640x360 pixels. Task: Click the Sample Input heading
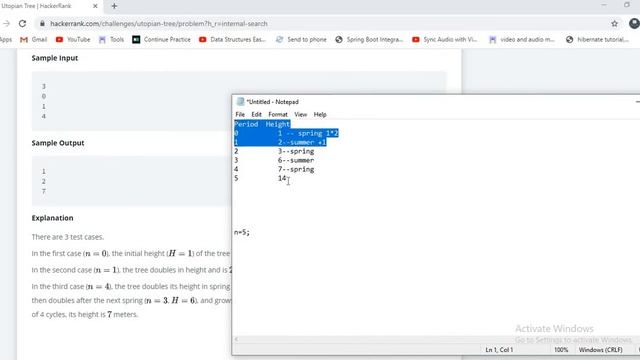55,58
